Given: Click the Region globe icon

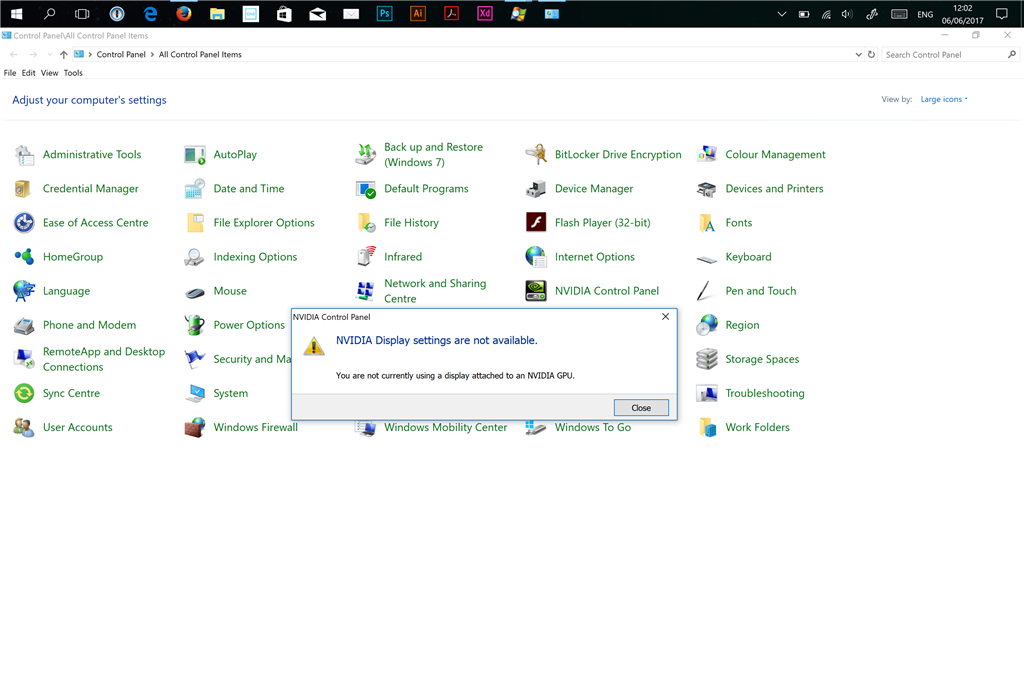Looking at the screenshot, I should point(707,325).
